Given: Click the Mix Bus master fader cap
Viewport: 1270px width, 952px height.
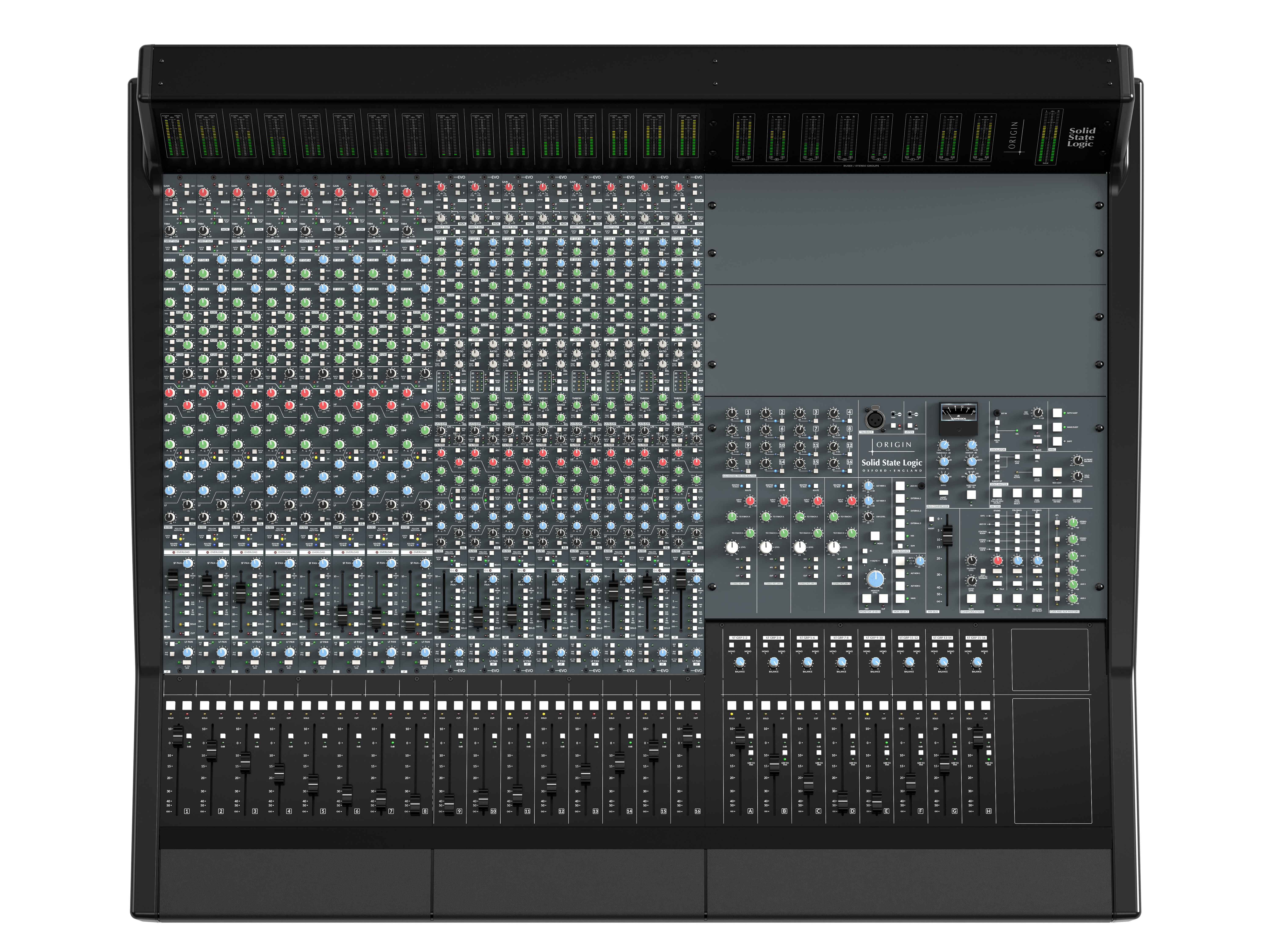Looking at the screenshot, I should 947,536.
